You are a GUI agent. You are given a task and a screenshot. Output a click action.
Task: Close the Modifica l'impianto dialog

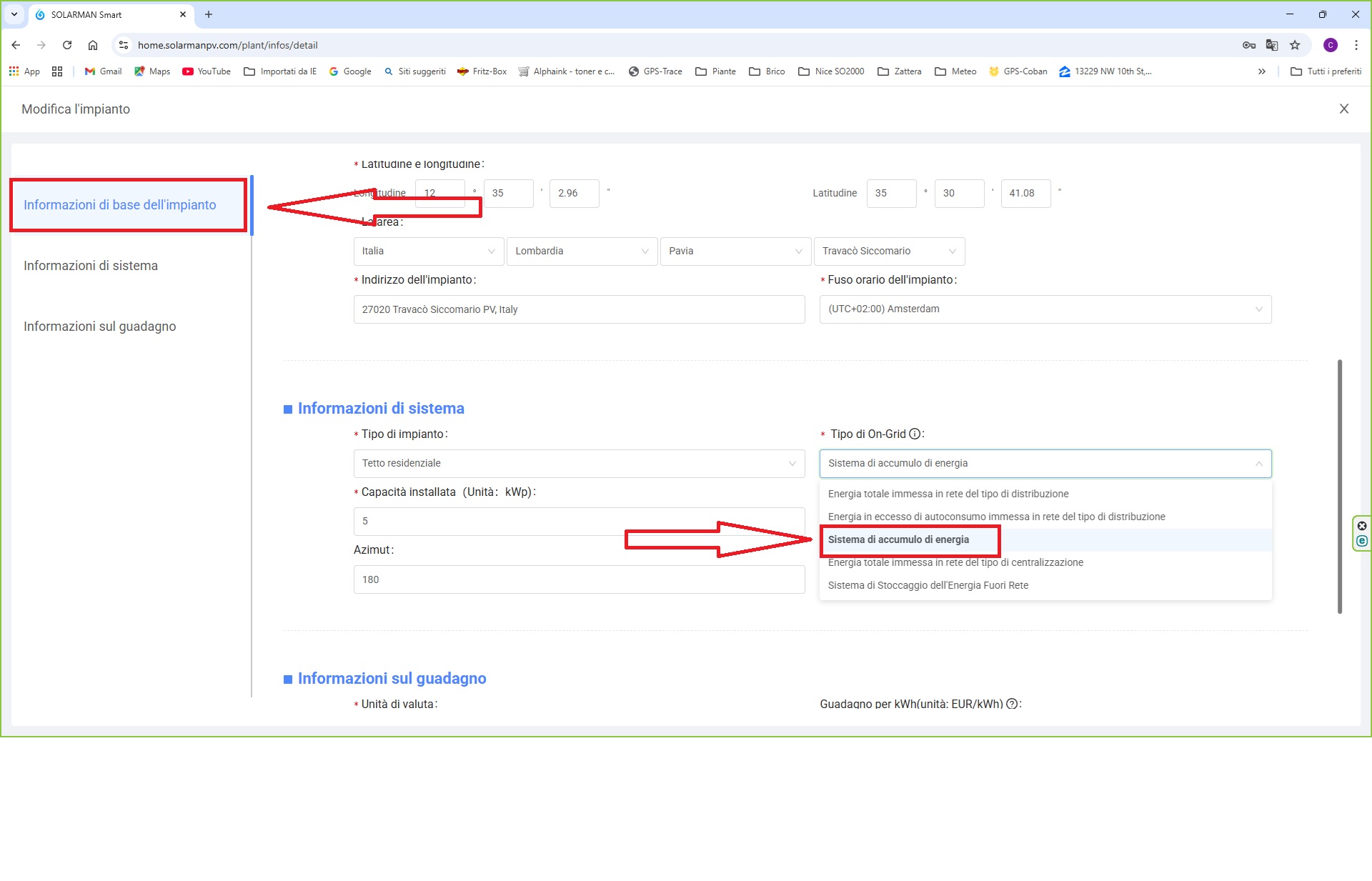[x=1344, y=109]
